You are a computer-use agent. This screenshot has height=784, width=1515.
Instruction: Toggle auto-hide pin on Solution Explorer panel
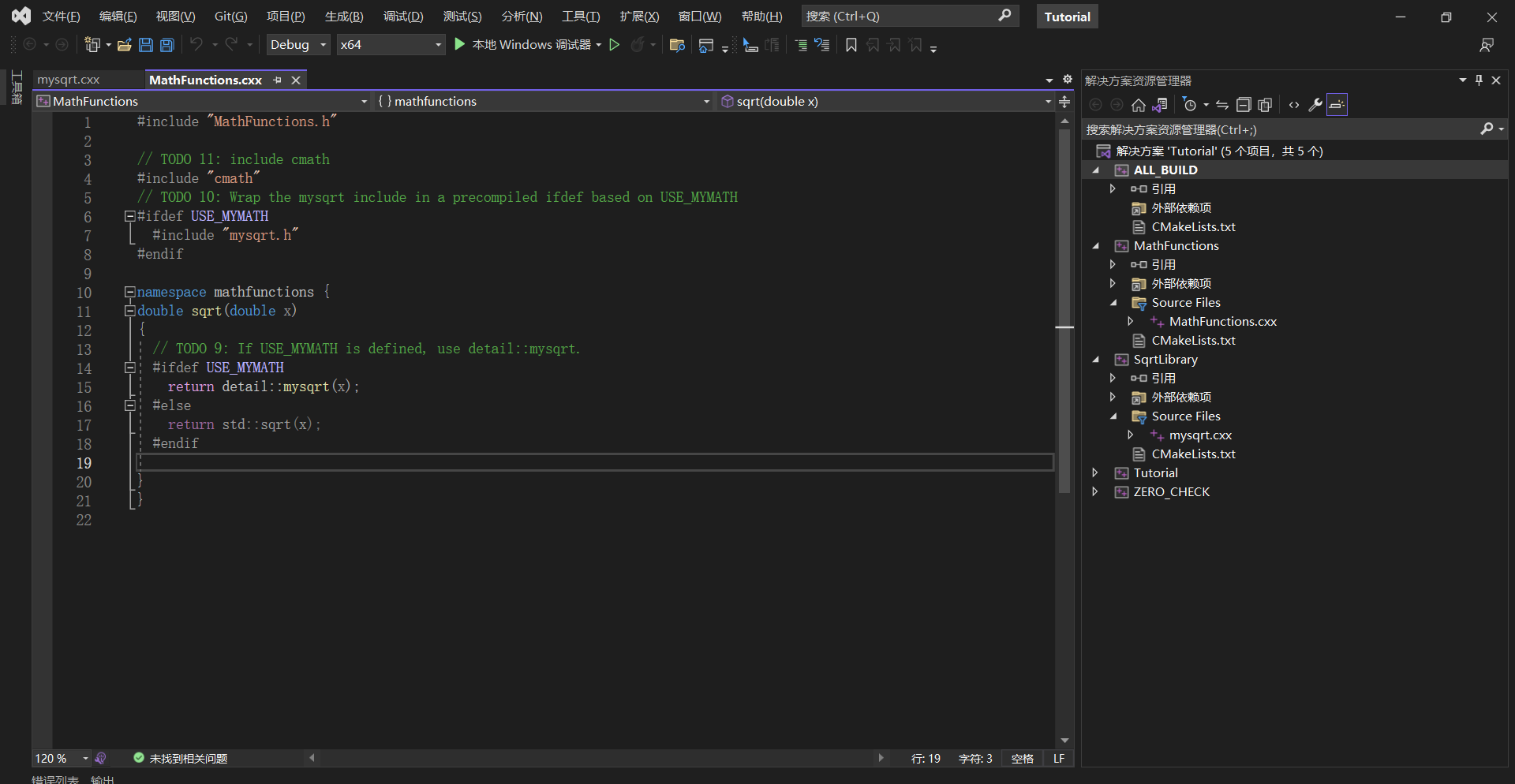tap(1479, 80)
